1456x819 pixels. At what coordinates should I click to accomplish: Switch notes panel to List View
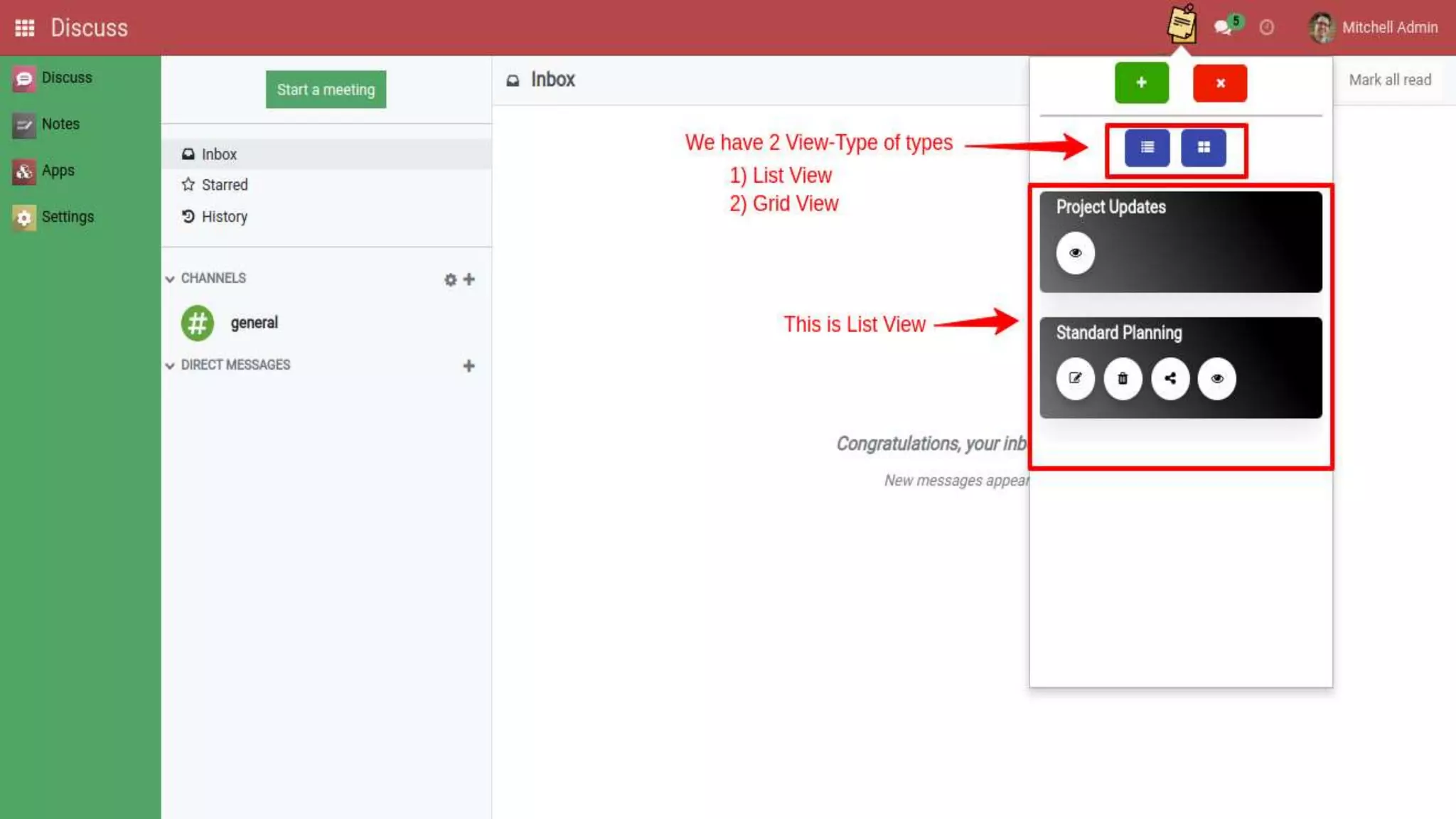(x=1147, y=147)
